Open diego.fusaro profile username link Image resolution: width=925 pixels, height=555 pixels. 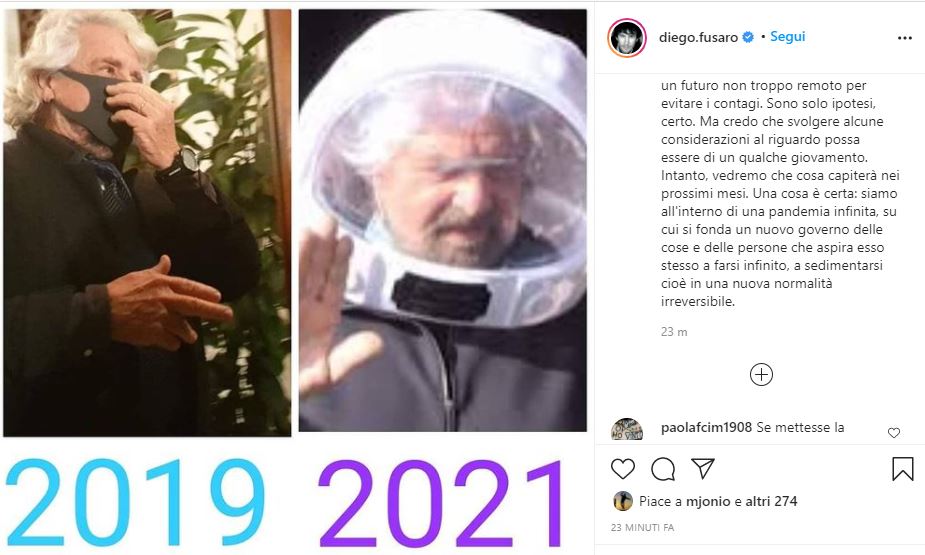tap(698, 37)
